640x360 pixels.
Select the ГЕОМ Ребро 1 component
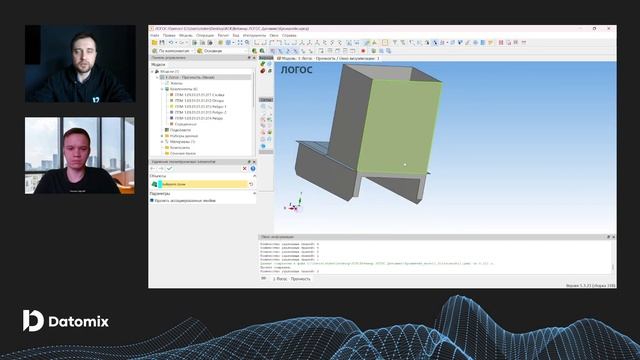[200, 107]
